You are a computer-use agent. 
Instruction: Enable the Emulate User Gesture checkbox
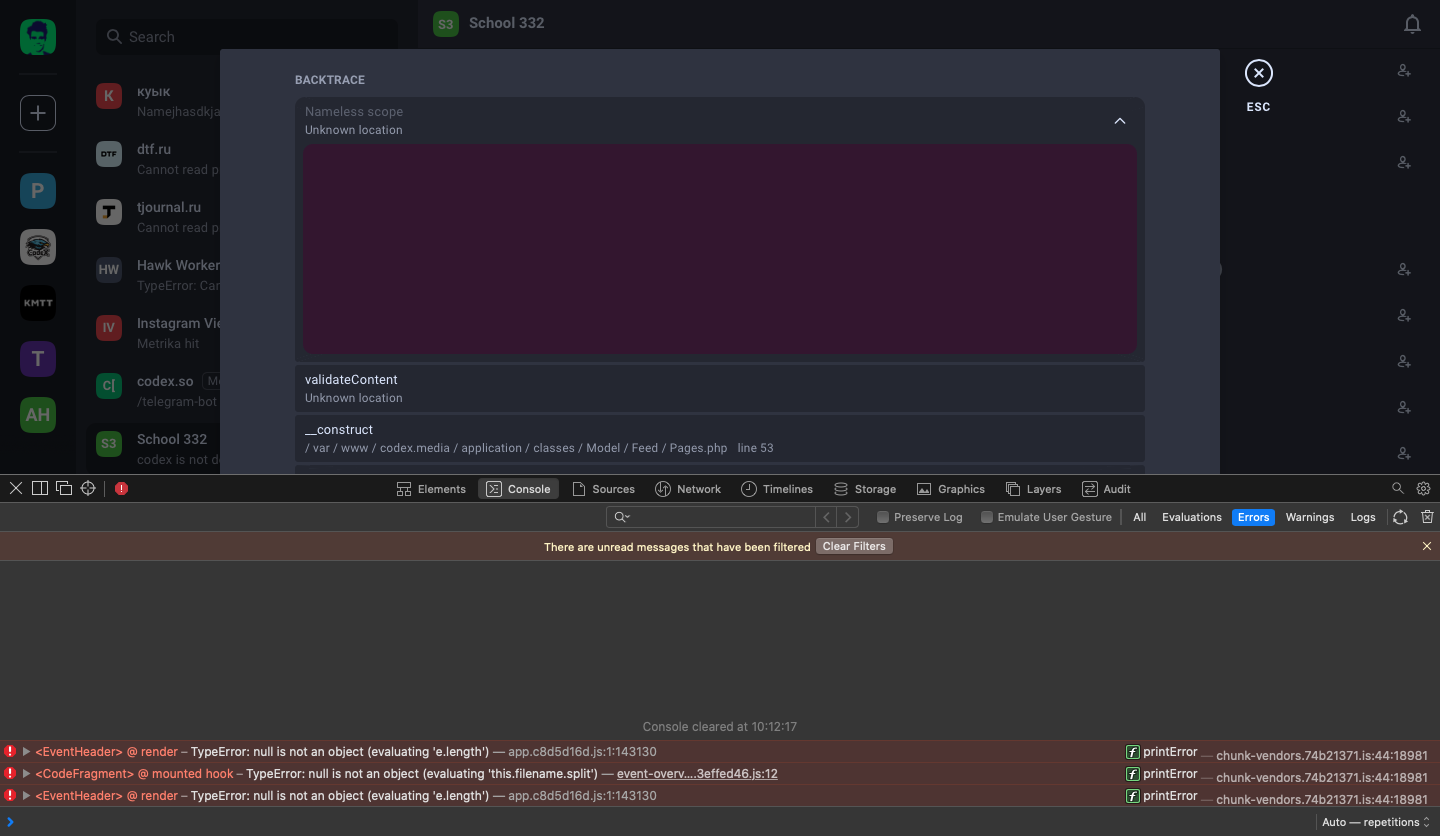pos(987,517)
